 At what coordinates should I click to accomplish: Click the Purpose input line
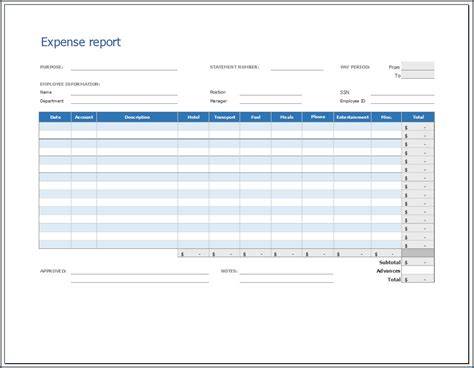(124, 67)
